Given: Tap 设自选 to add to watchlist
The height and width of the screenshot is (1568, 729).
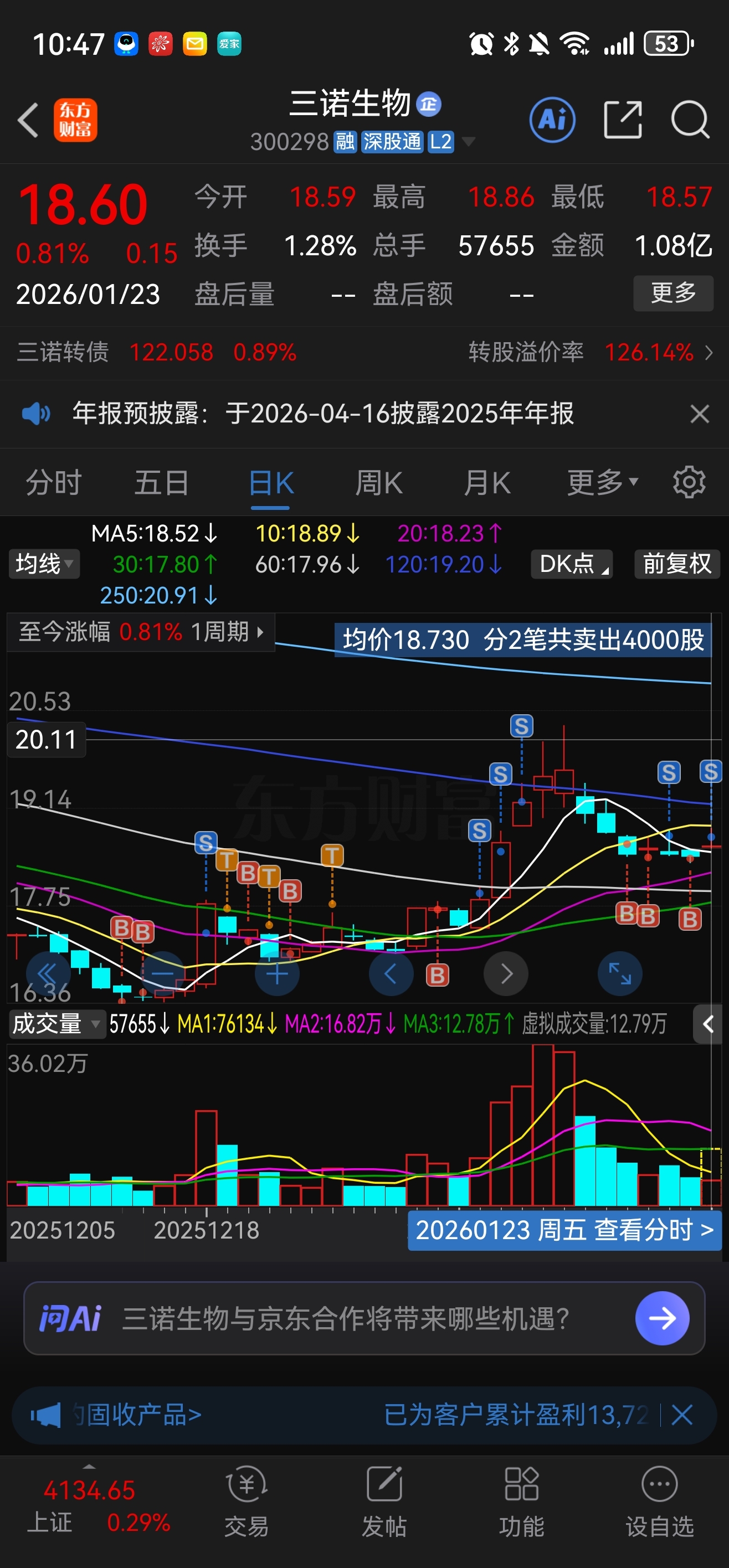Looking at the screenshot, I should (x=660, y=1502).
